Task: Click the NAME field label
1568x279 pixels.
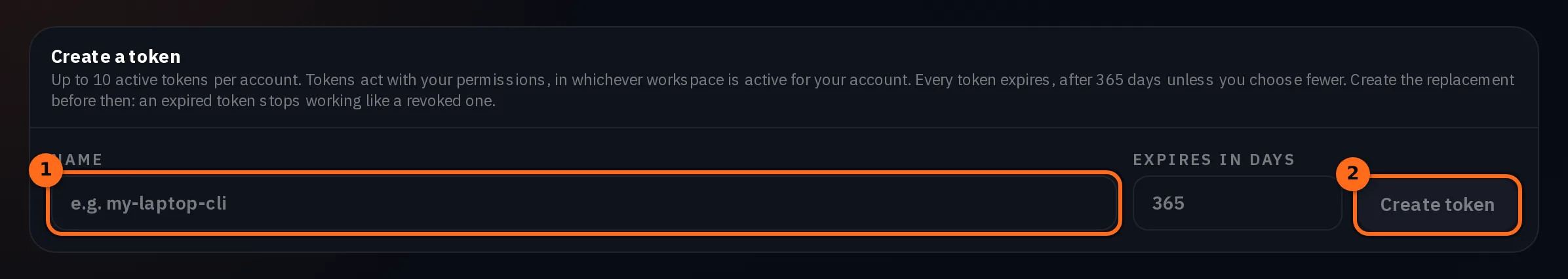Action: coord(77,160)
